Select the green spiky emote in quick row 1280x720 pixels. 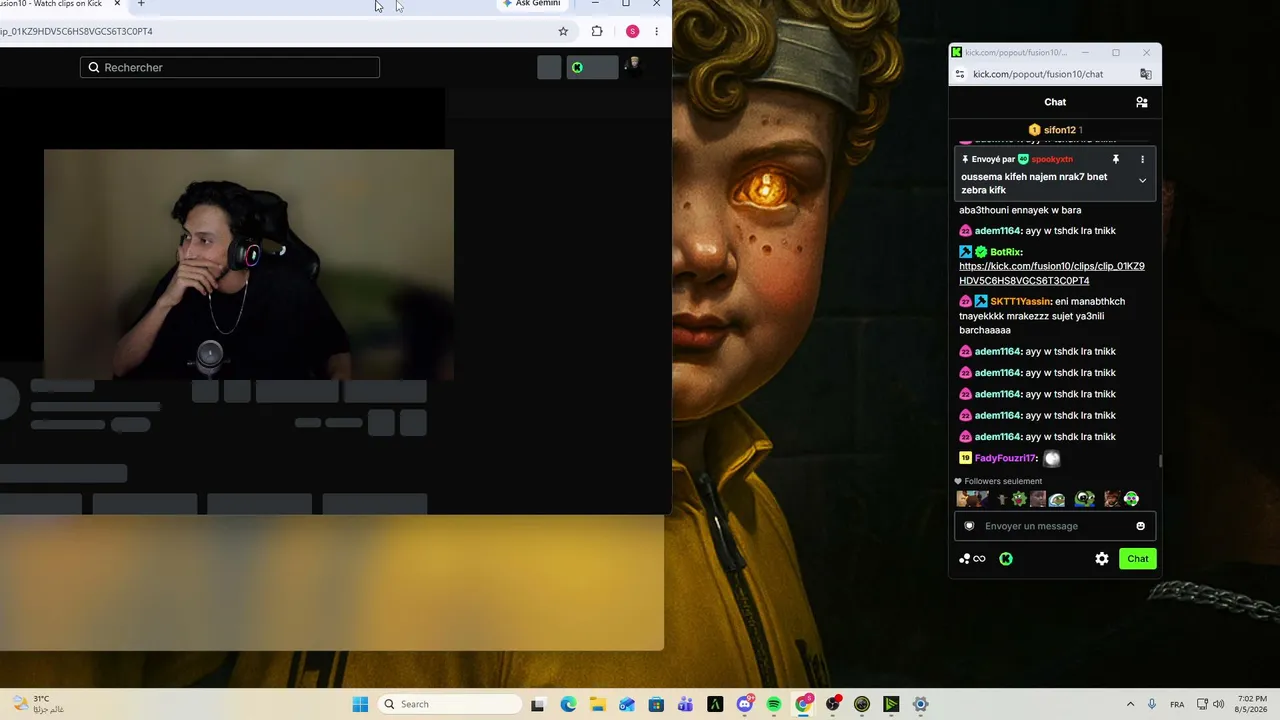tap(1019, 499)
